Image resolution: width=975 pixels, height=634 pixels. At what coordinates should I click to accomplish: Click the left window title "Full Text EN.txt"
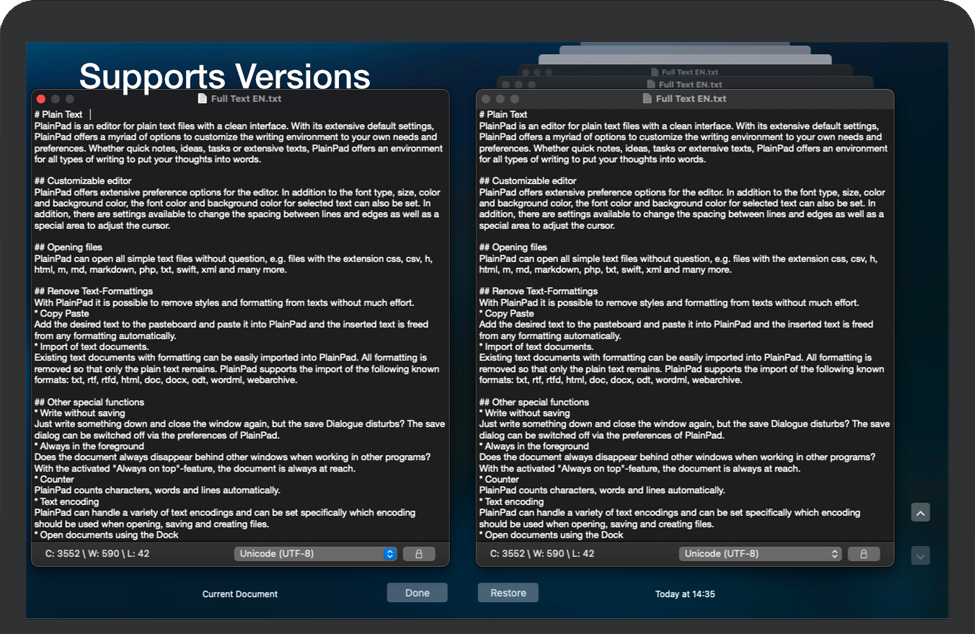[246, 99]
